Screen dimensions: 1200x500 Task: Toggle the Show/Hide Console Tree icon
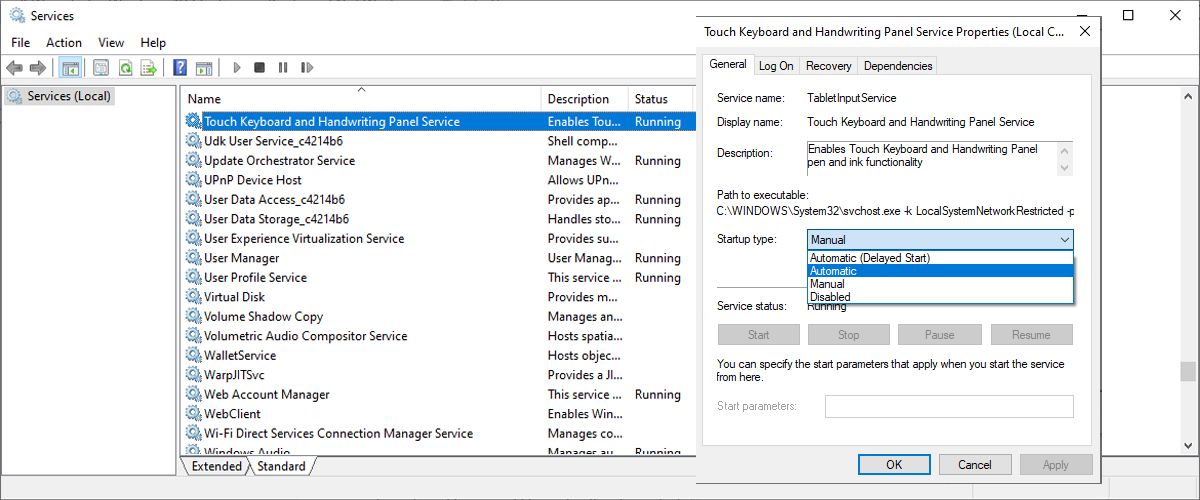pyautogui.click(x=70, y=68)
